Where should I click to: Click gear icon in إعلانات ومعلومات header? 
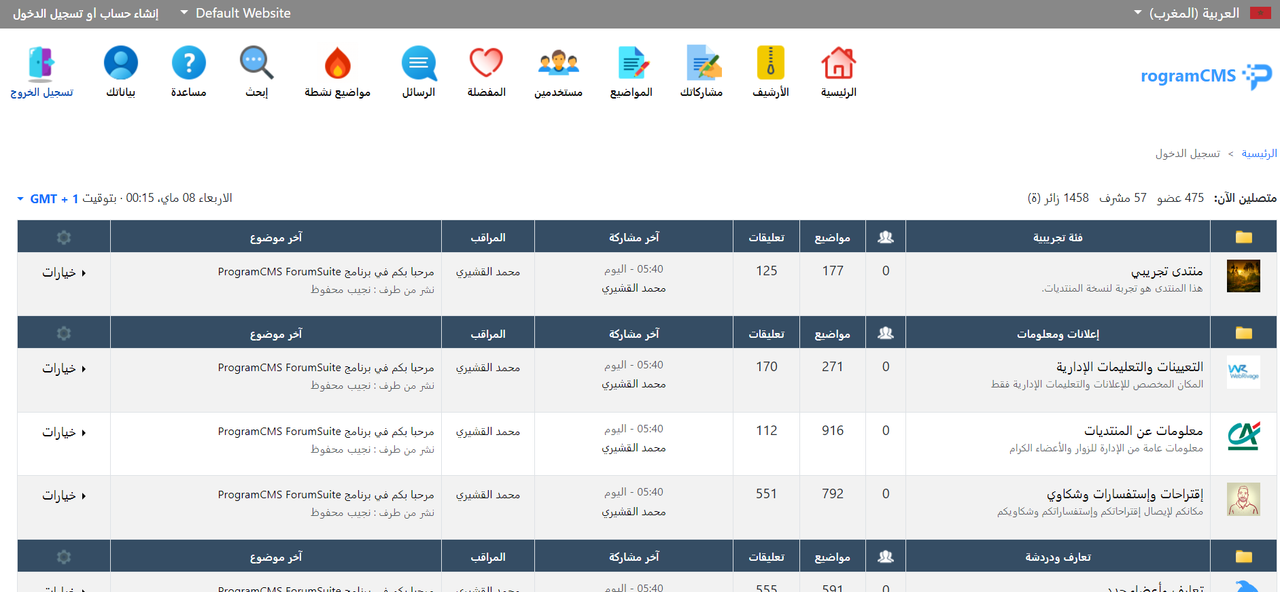[x=64, y=333]
